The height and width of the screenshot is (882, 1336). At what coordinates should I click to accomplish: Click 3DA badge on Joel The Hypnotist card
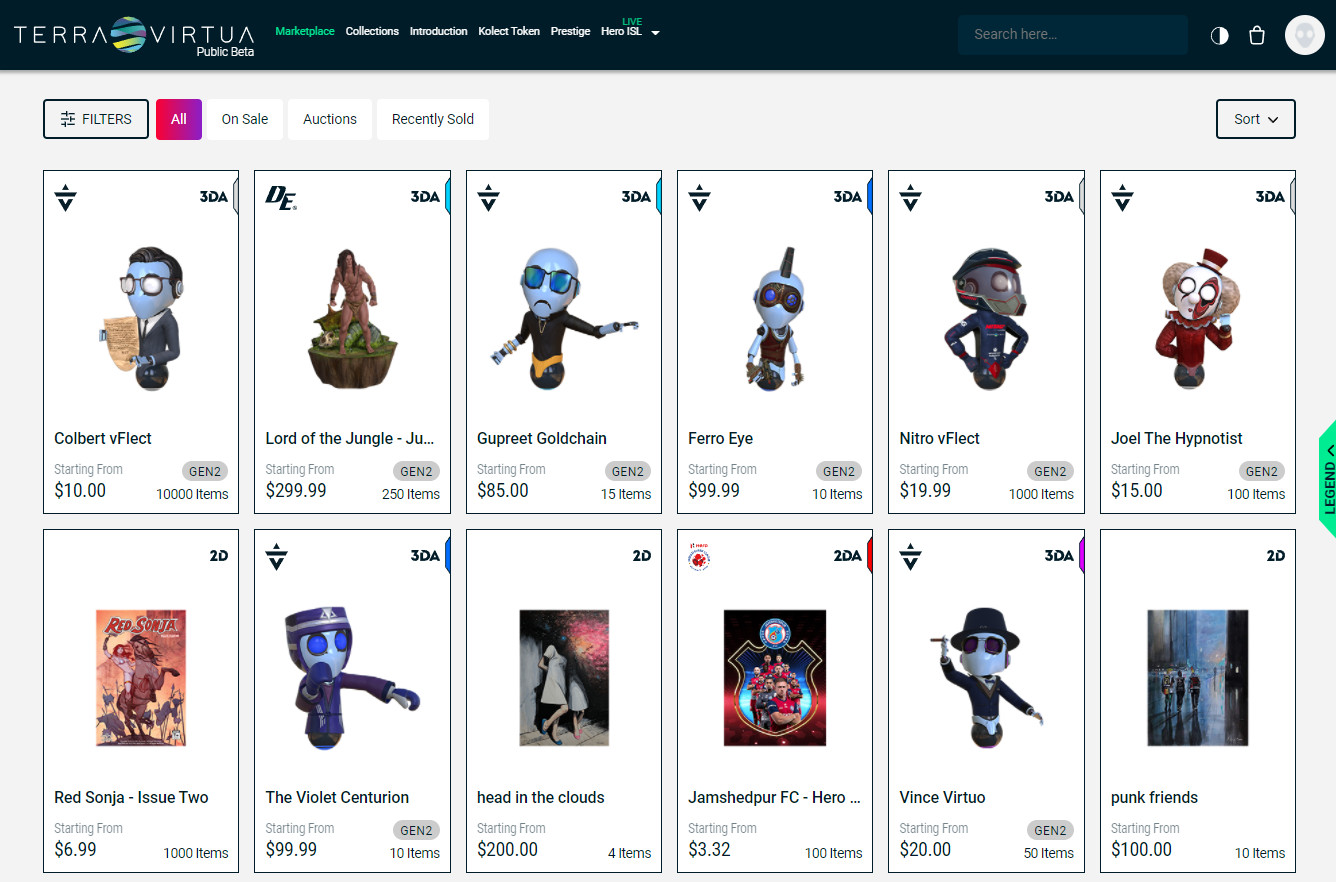pyautogui.click(x=1270, y=197)
